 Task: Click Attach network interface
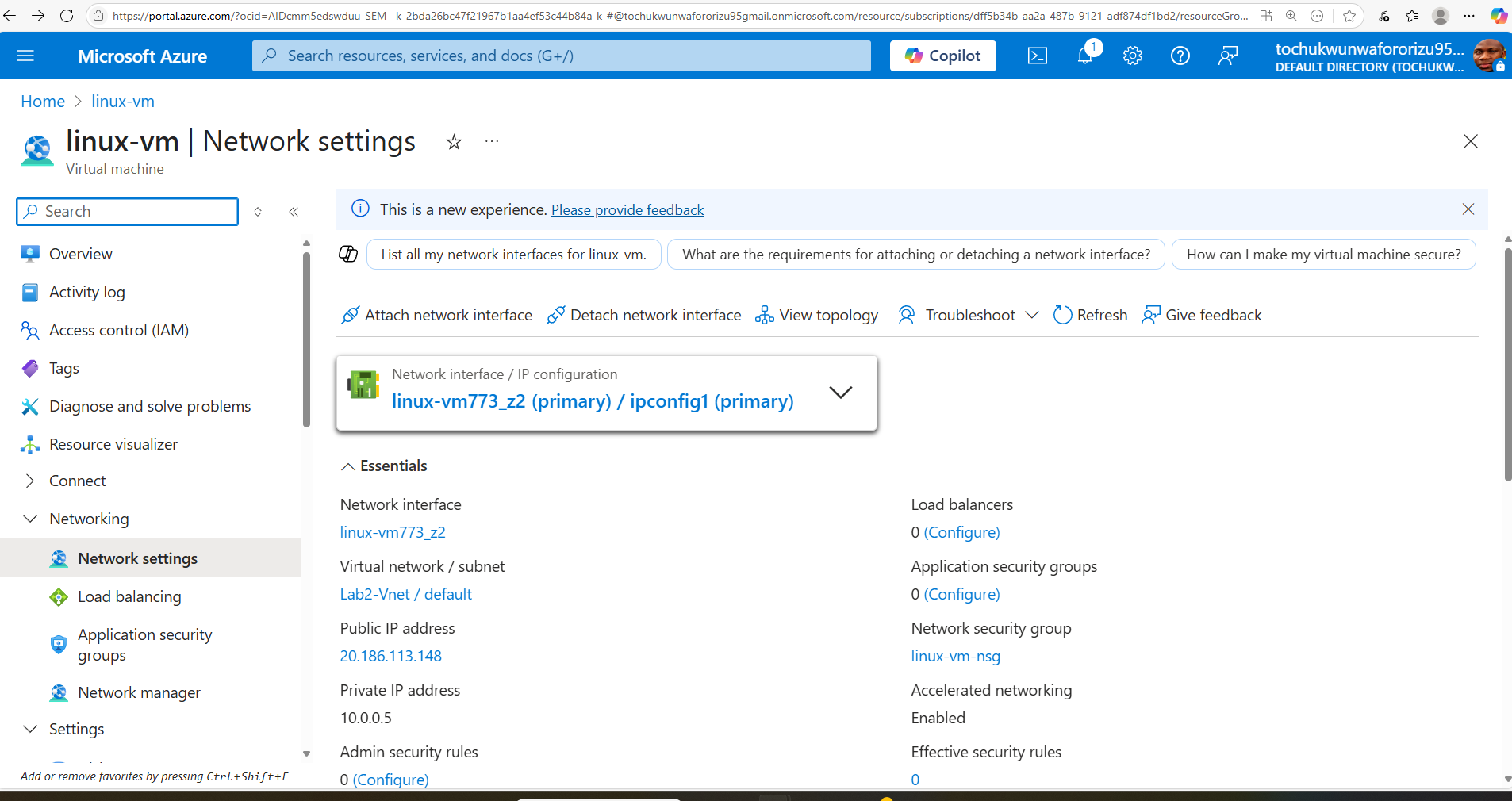436,315
